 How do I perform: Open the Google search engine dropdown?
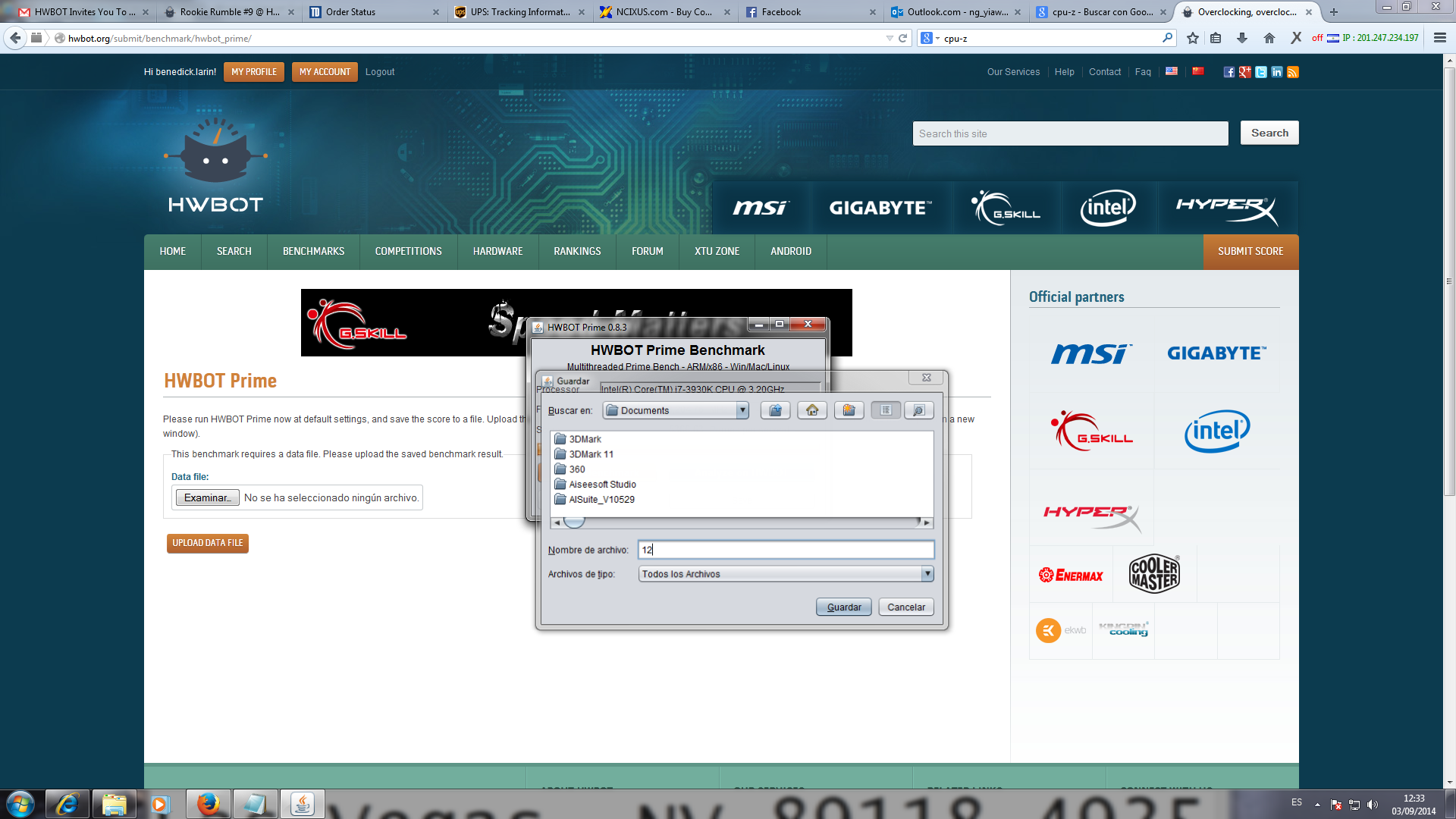[930, 38]
